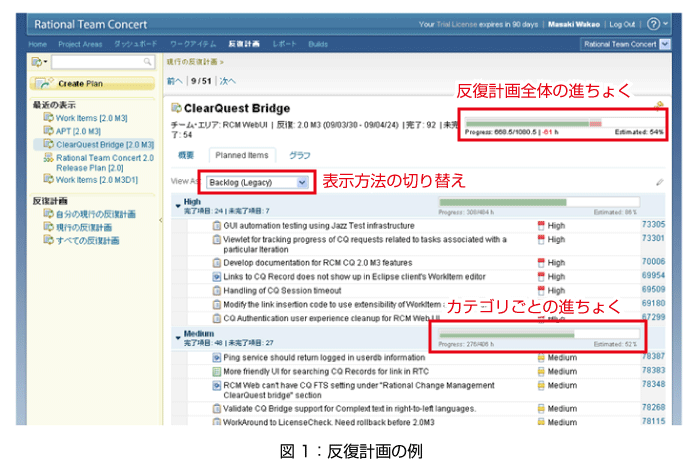Image resolution: width=700 pixels, height=470 pixels.
Task: Open work item 73305 link
Action: (x=654, y=224)
